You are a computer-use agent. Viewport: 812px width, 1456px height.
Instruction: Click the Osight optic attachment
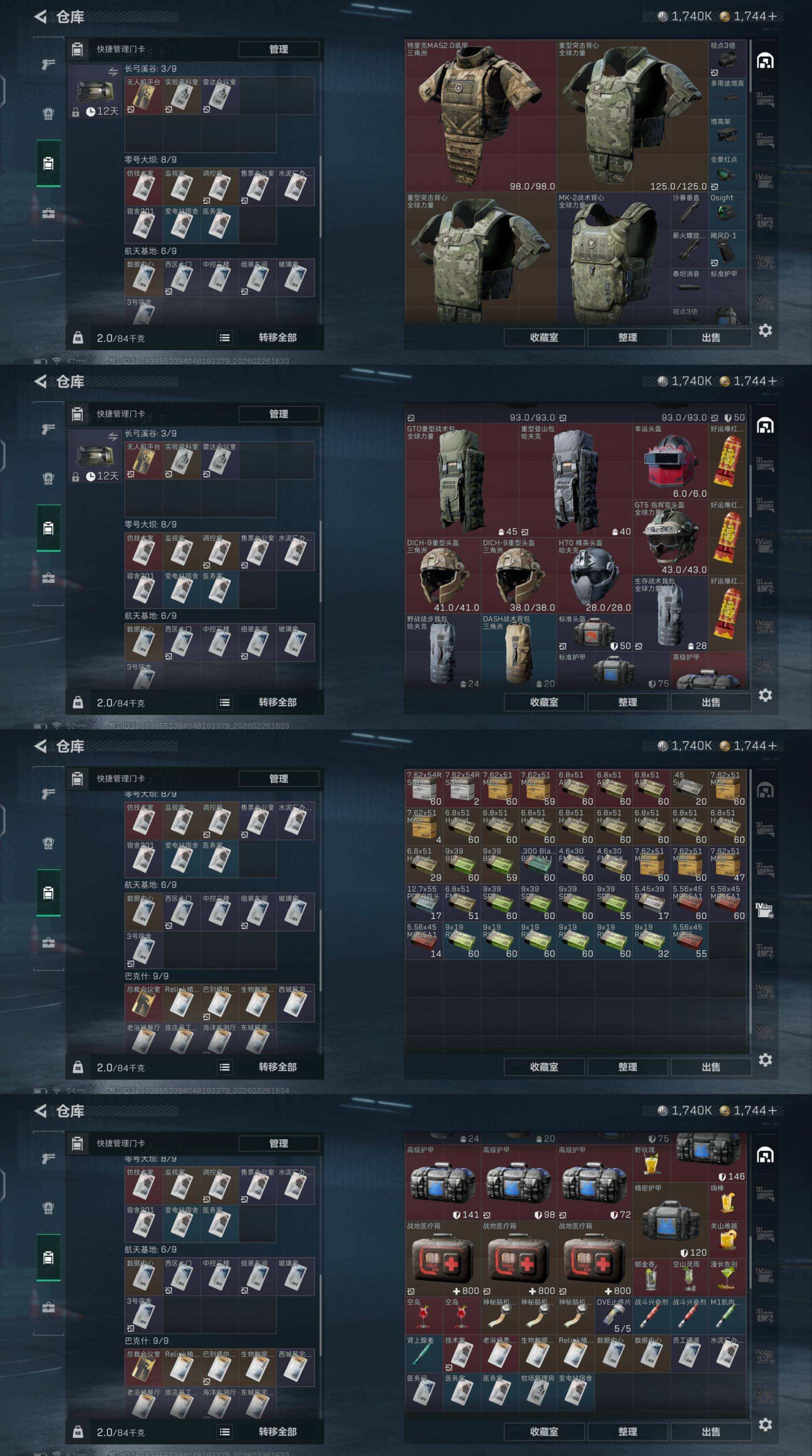(x=727, y=211)
